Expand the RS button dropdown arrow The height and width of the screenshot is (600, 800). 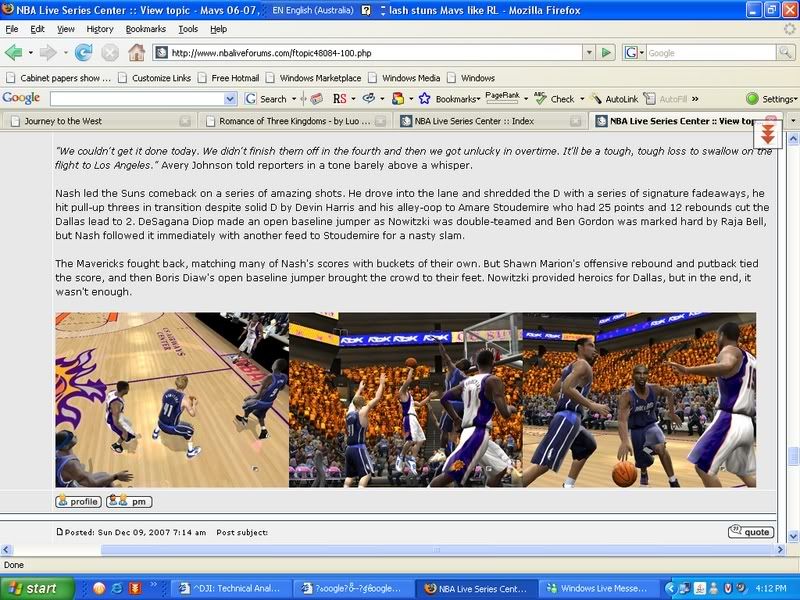click(x=353, y=99)
